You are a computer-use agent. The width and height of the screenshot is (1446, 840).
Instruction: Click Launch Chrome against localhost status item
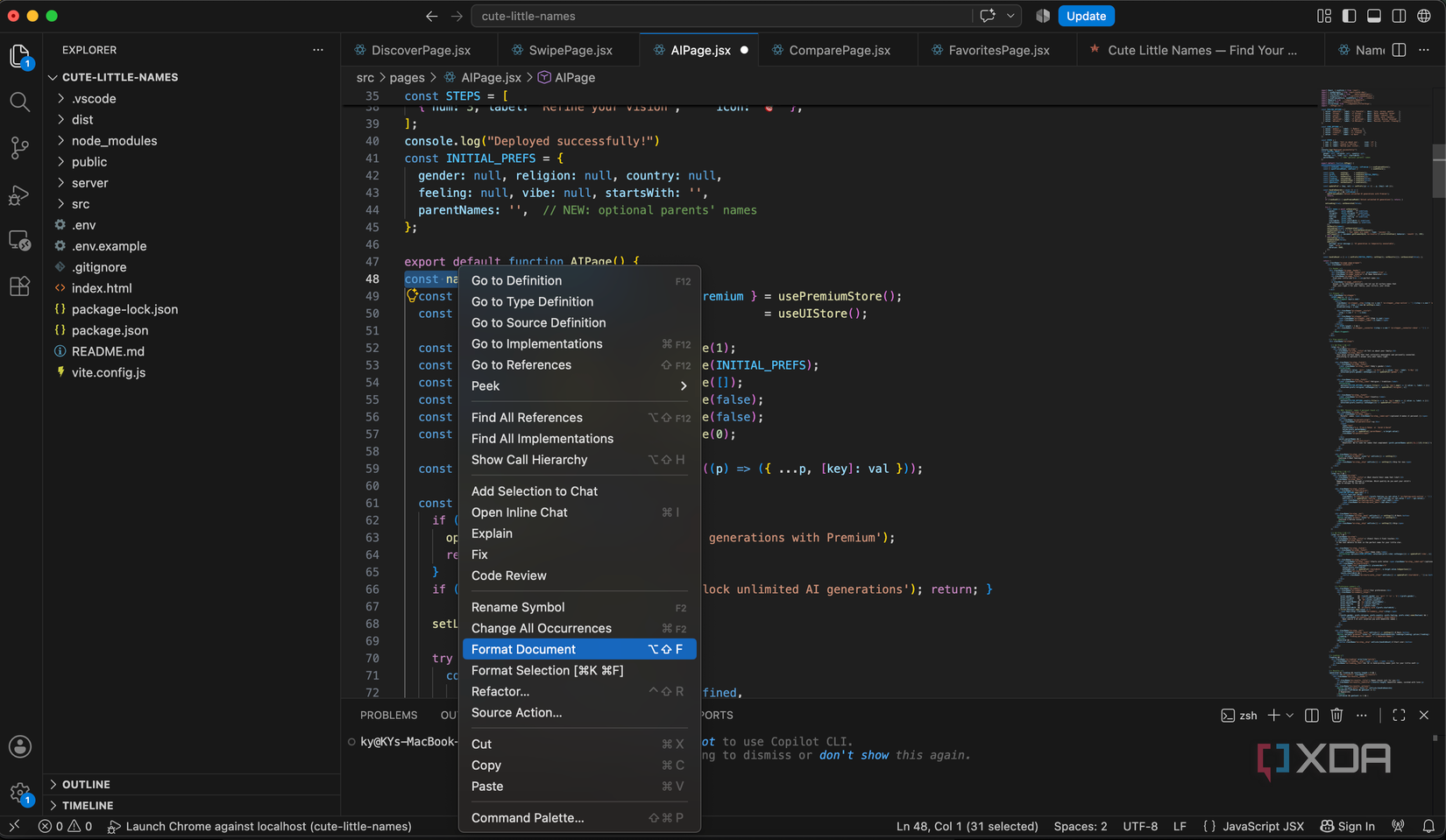(259, 826)
